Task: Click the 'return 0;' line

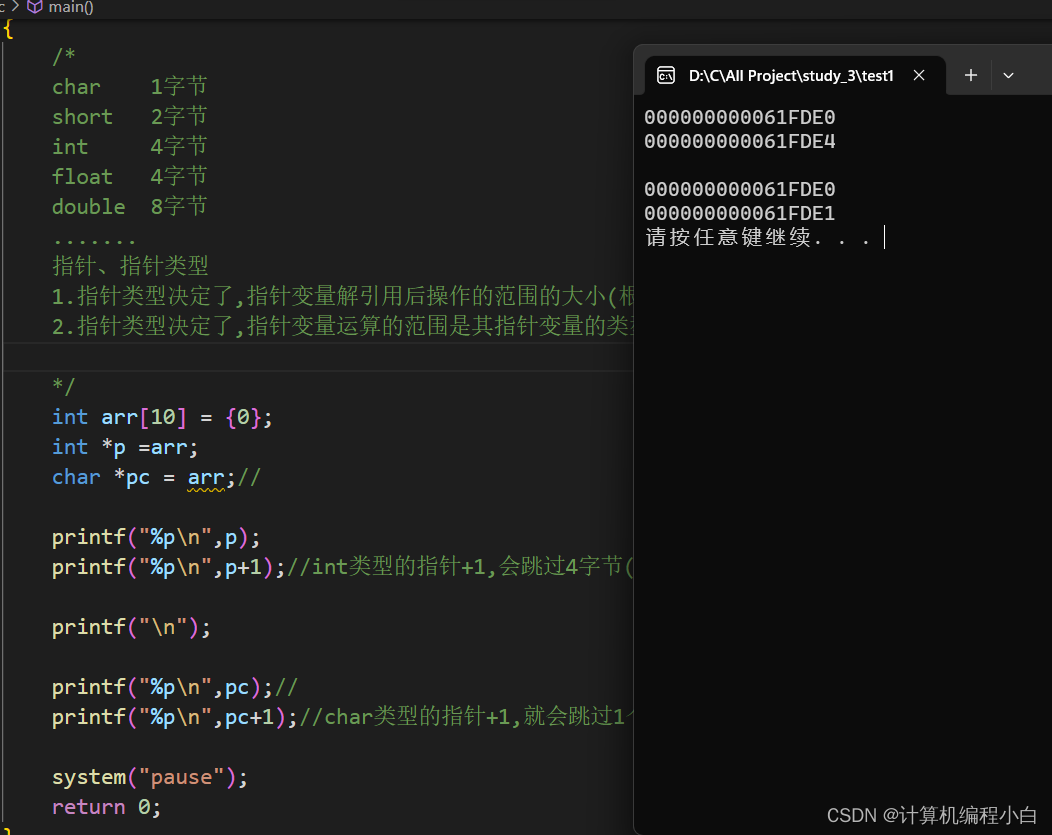Action: [107, 807]
